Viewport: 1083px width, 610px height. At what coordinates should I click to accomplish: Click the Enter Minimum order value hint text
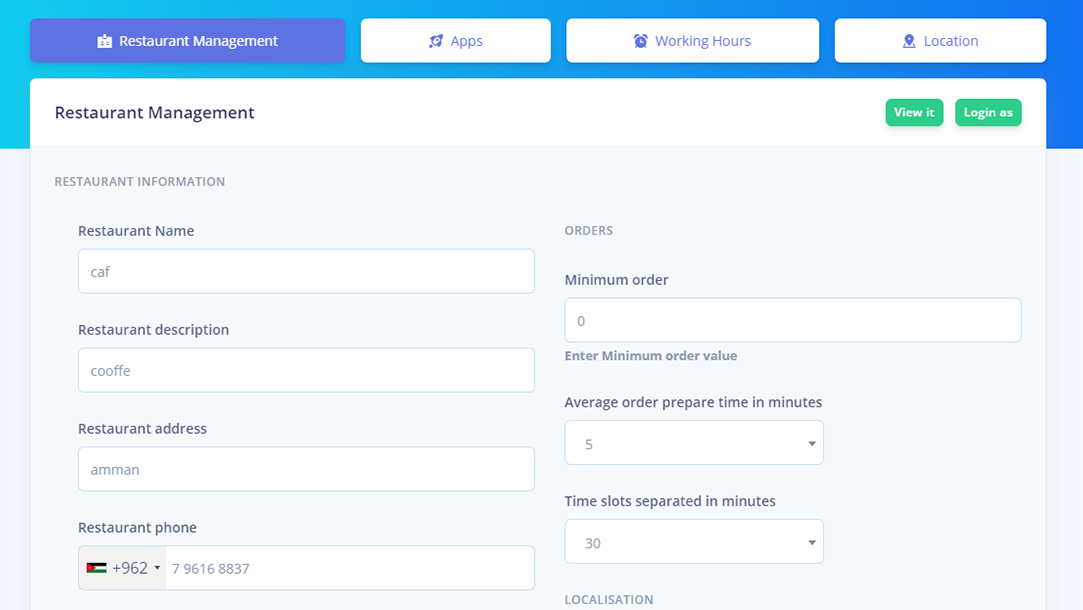pos(650,356)
